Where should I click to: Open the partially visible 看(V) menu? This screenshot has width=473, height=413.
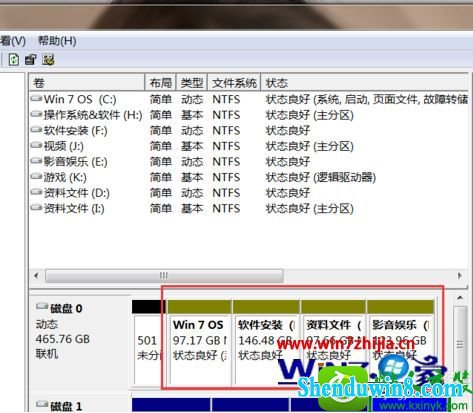tap(13, 41)
